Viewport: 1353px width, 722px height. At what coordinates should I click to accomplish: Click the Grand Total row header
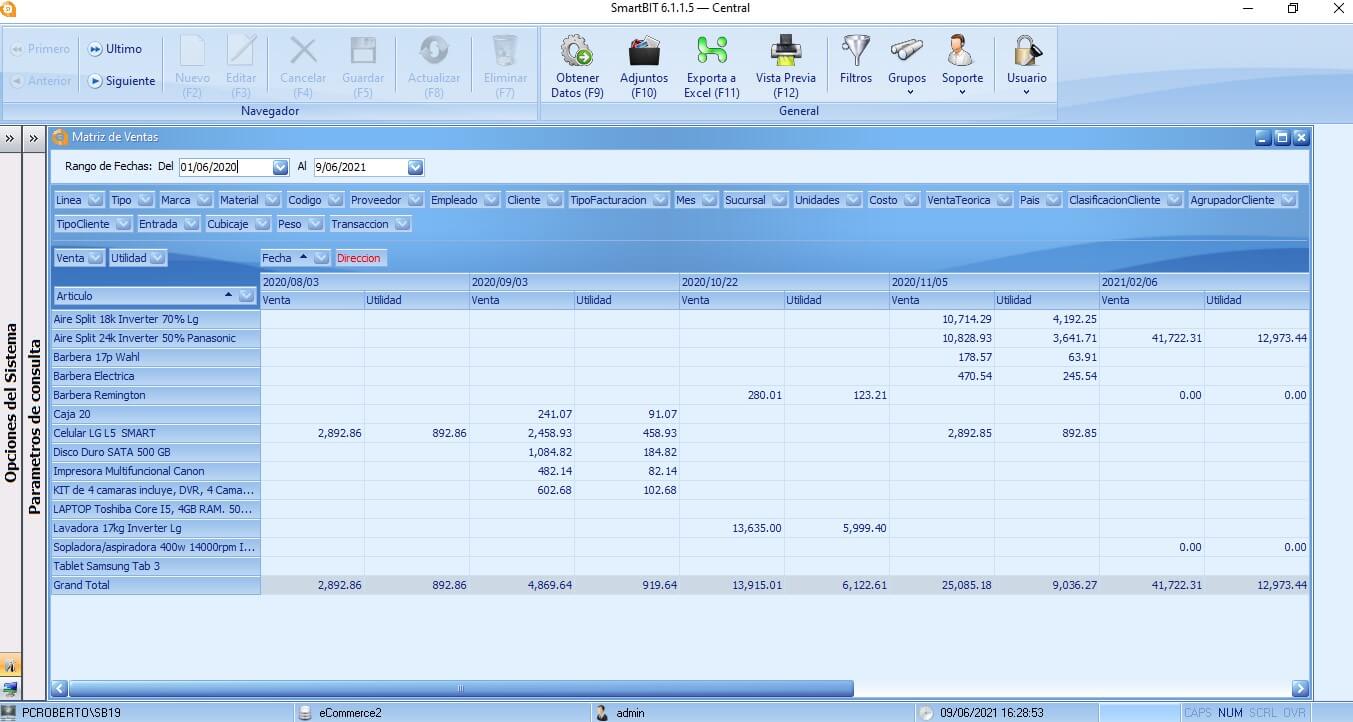156,585
